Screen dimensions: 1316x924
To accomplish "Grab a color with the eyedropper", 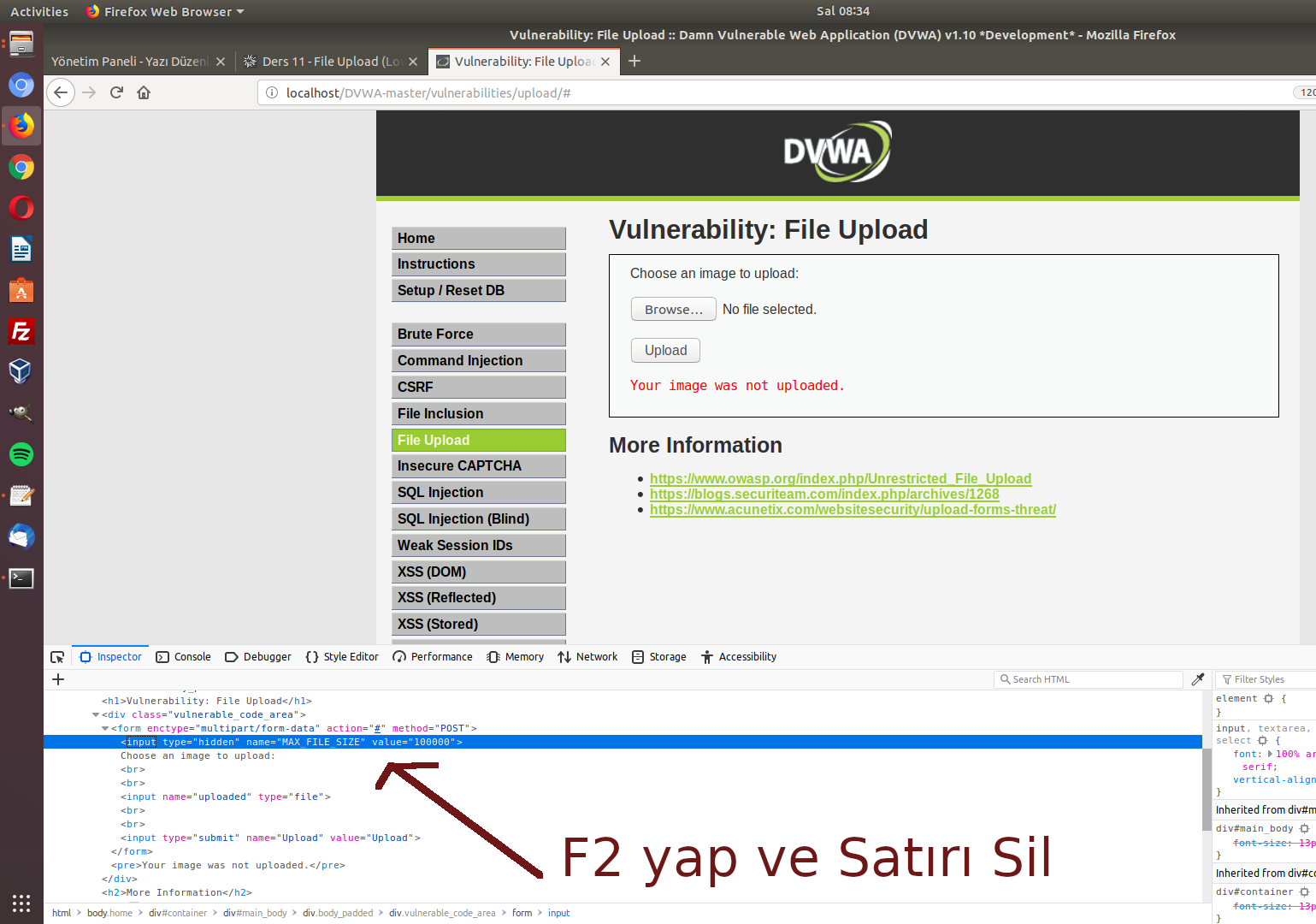I will coord(1198,679).
